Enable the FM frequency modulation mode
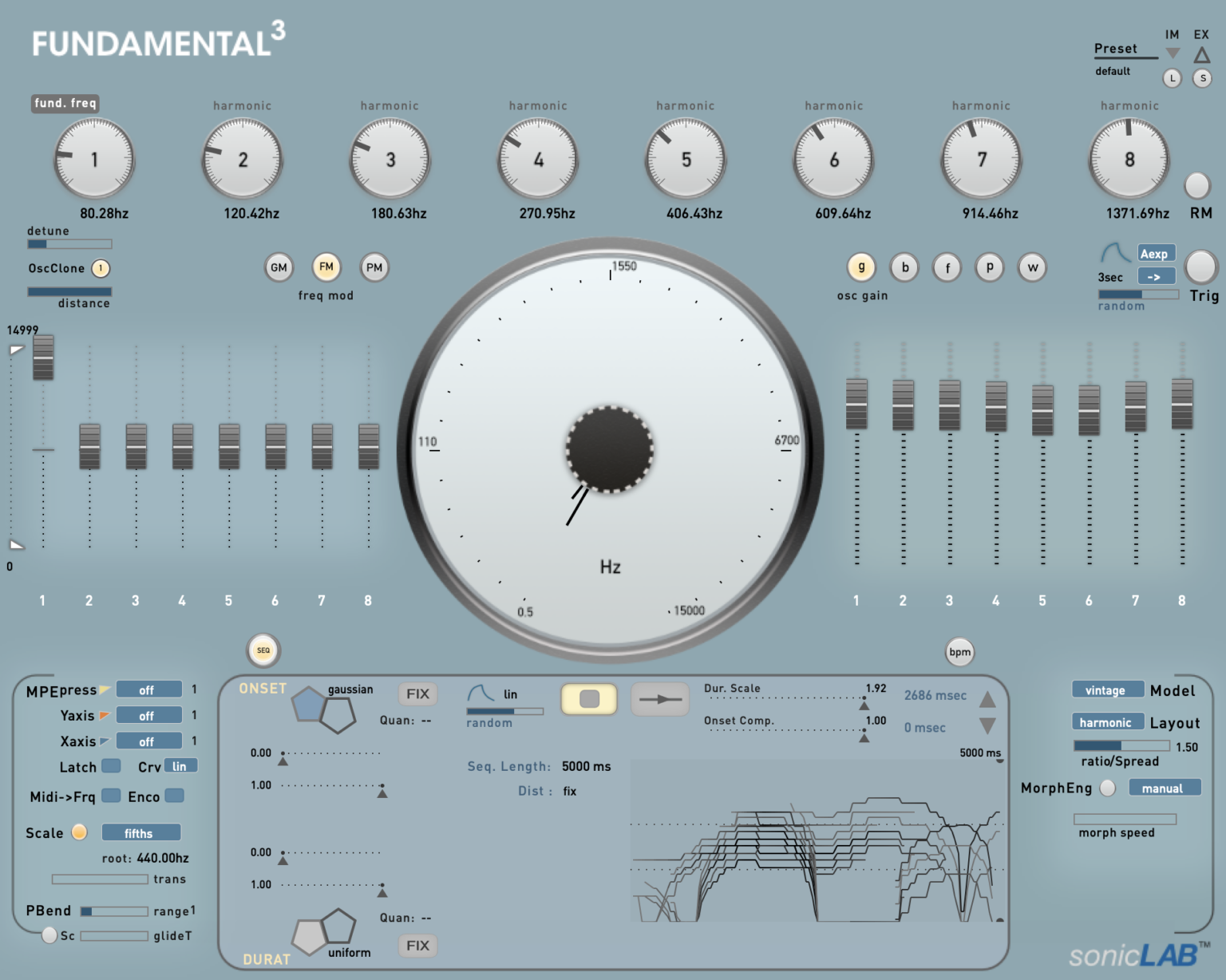The width and height of the screenshot is (1226, 980). point(326,267)
